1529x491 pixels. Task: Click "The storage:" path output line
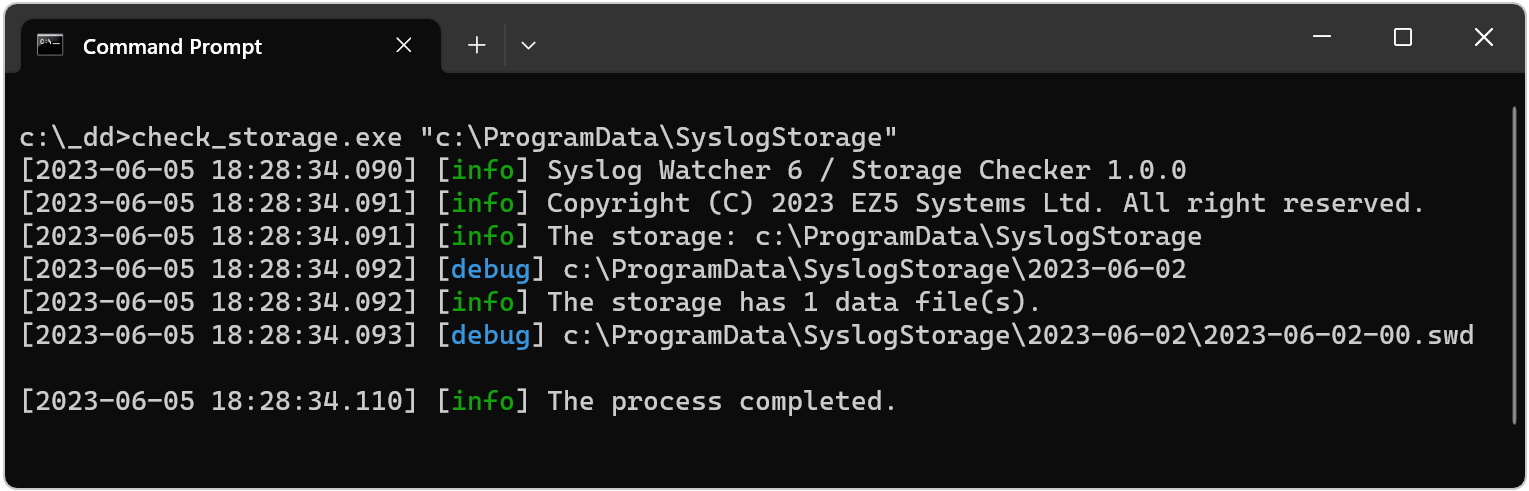(x=874, y=236)
